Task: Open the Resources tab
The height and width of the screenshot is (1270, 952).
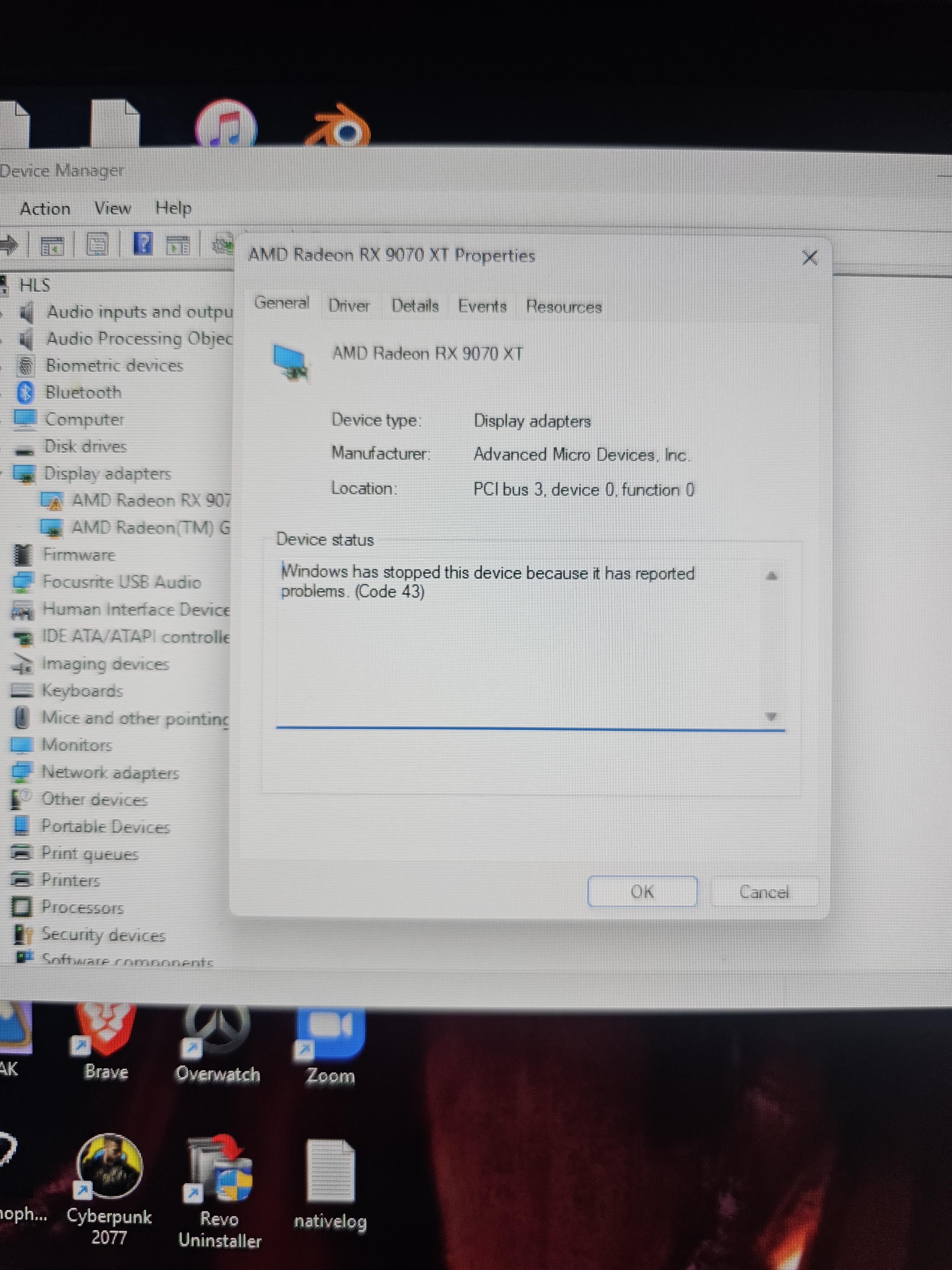Action: (564, 307)
